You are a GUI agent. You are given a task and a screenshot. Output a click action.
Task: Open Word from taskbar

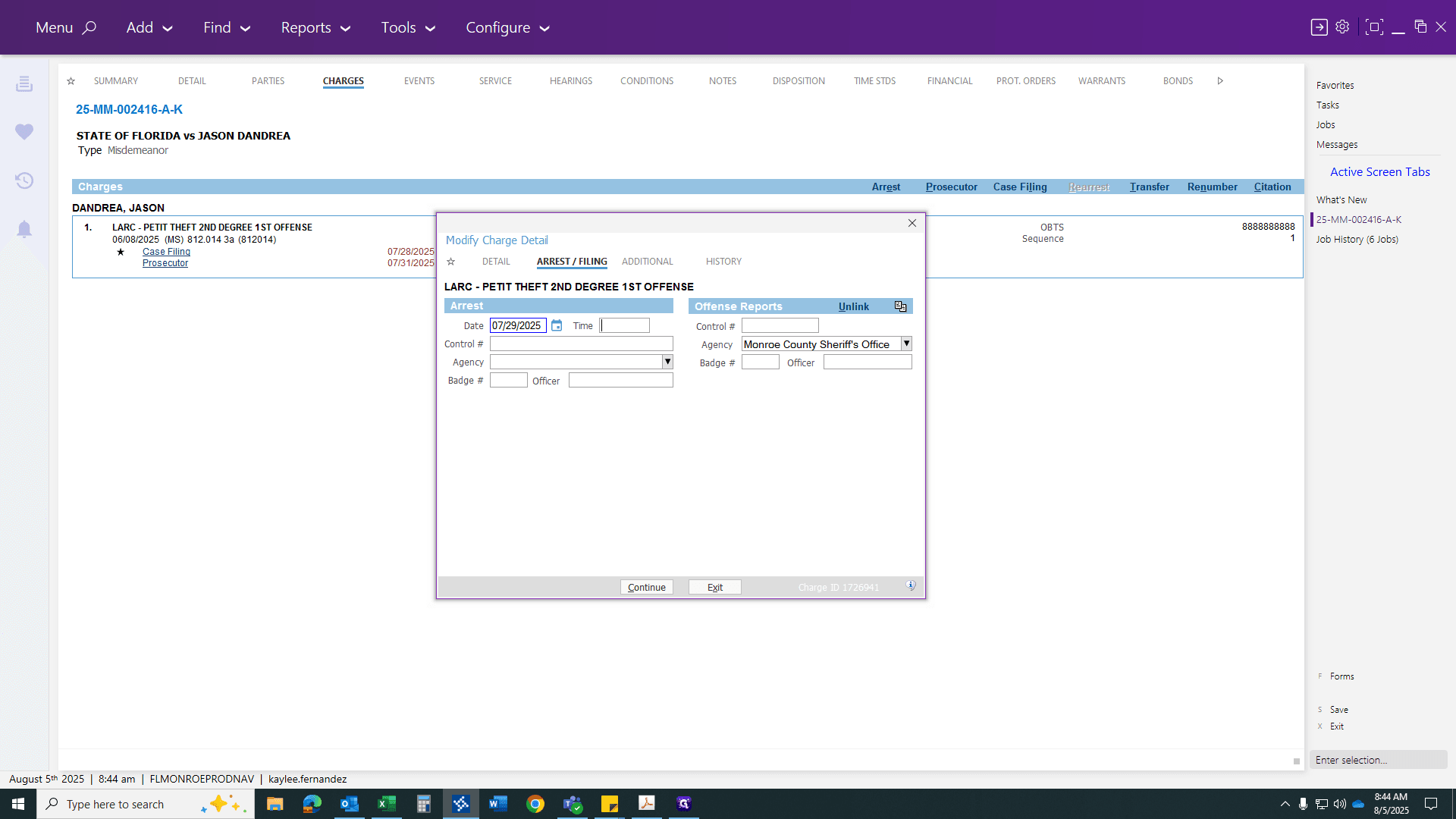pyautogui.click(x=497, y=804)
